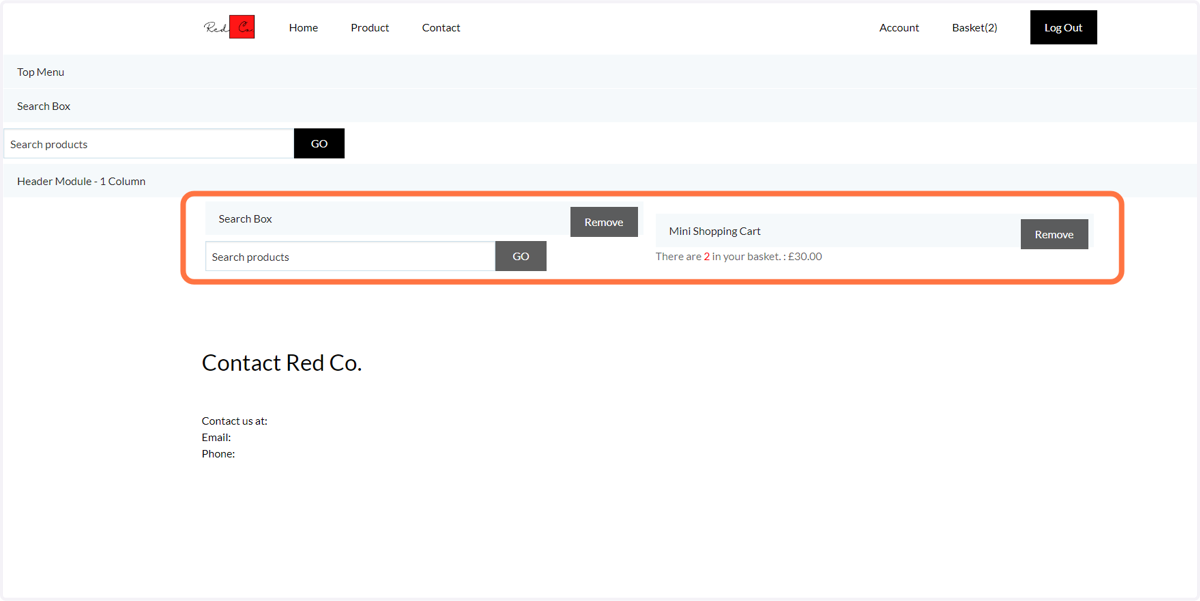
Task: Remove the Search Box module
Action: 604,222
